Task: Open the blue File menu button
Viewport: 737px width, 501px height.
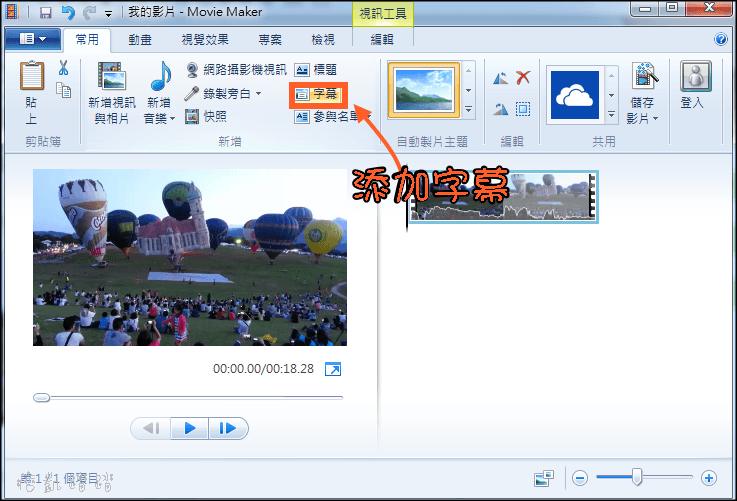Action: point(33,39)
